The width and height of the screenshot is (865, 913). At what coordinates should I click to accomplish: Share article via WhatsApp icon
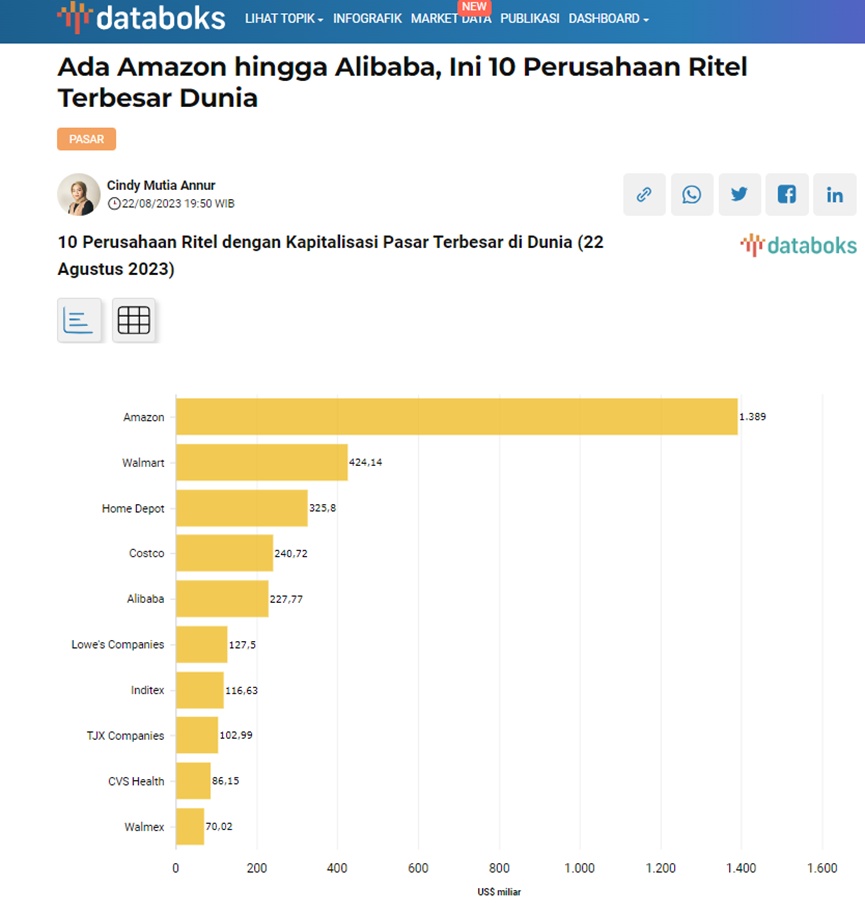pyautogui.click(x=692, y=195)
